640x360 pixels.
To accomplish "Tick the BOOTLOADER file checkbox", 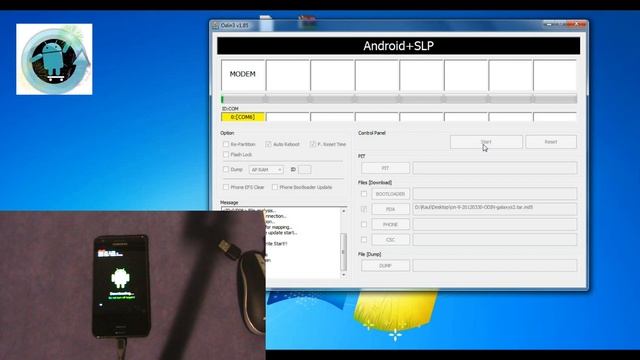I will point(364,194).
